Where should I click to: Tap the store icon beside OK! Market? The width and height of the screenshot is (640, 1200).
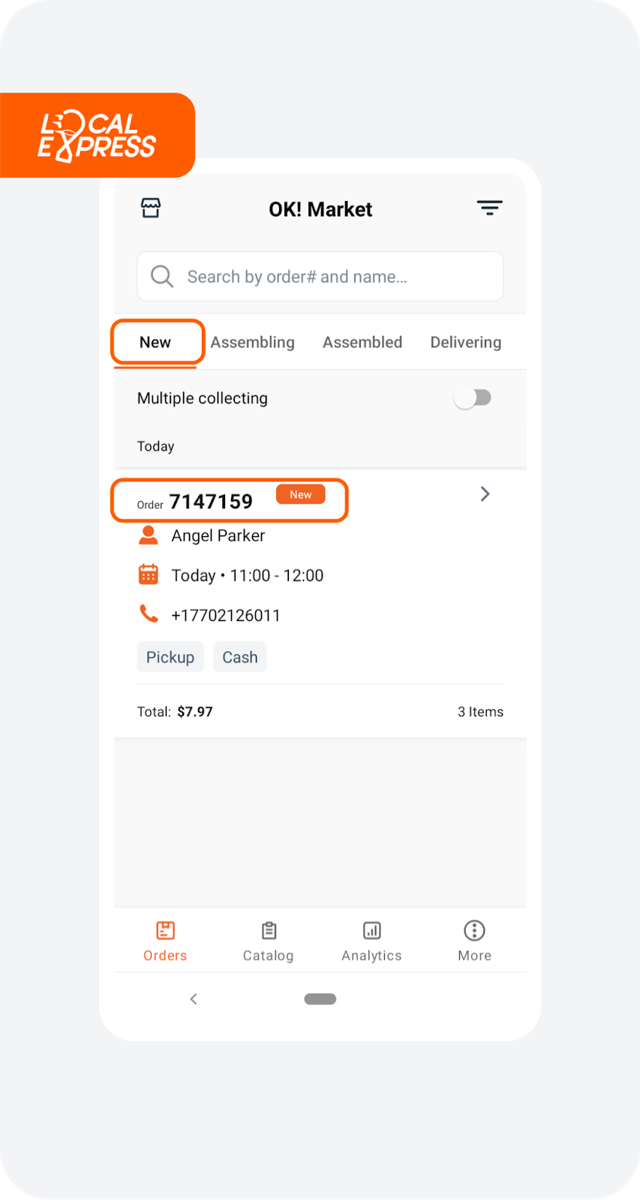click(x=151, y=208)
